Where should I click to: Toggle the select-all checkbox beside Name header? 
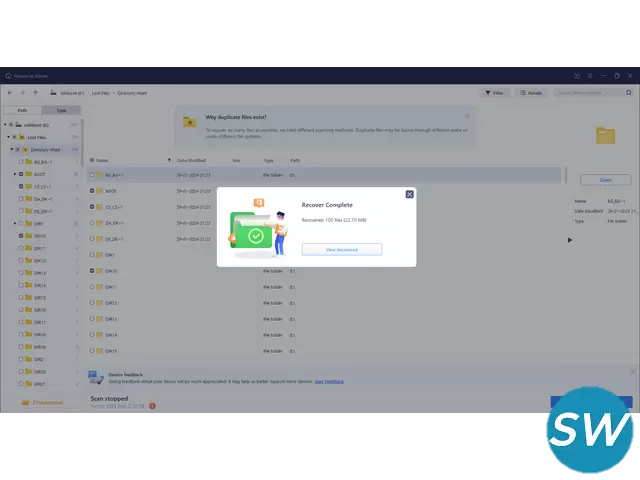tap(91, 159)
